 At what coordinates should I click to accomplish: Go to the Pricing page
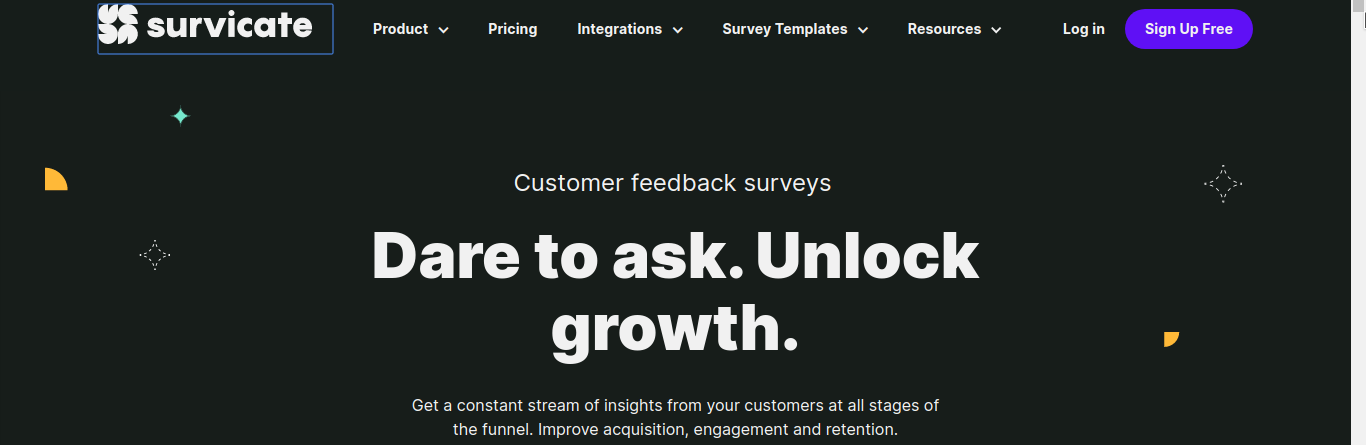coord(512,29)
